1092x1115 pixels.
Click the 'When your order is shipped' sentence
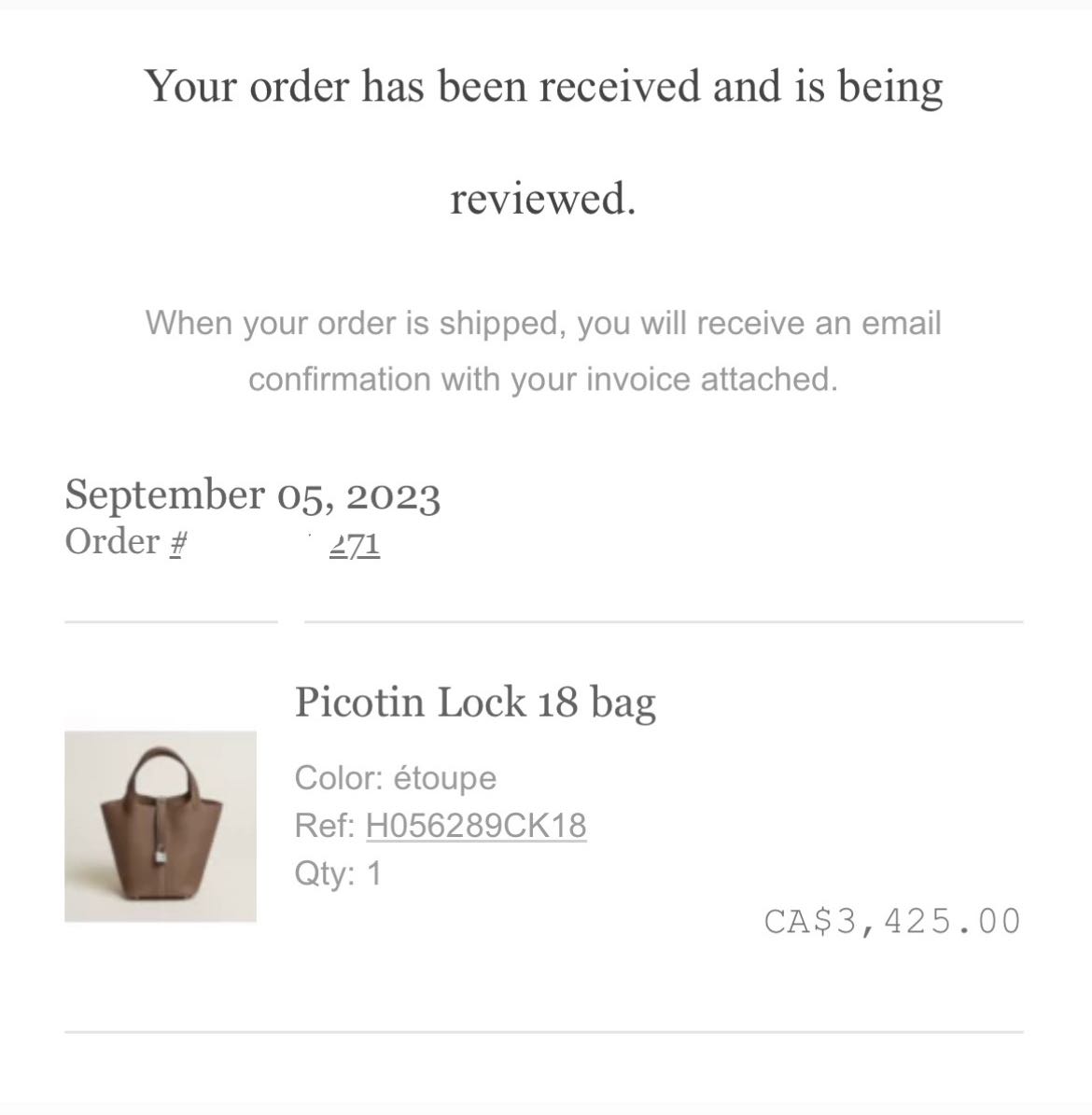pos(543,324)
